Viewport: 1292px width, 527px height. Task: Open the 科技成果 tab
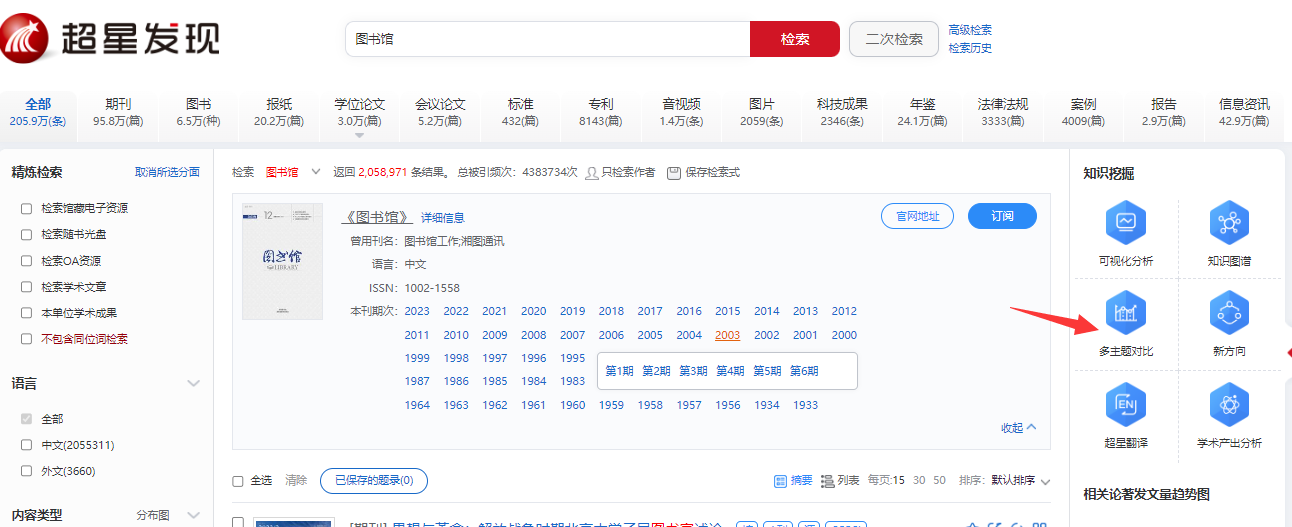point(842,112)
